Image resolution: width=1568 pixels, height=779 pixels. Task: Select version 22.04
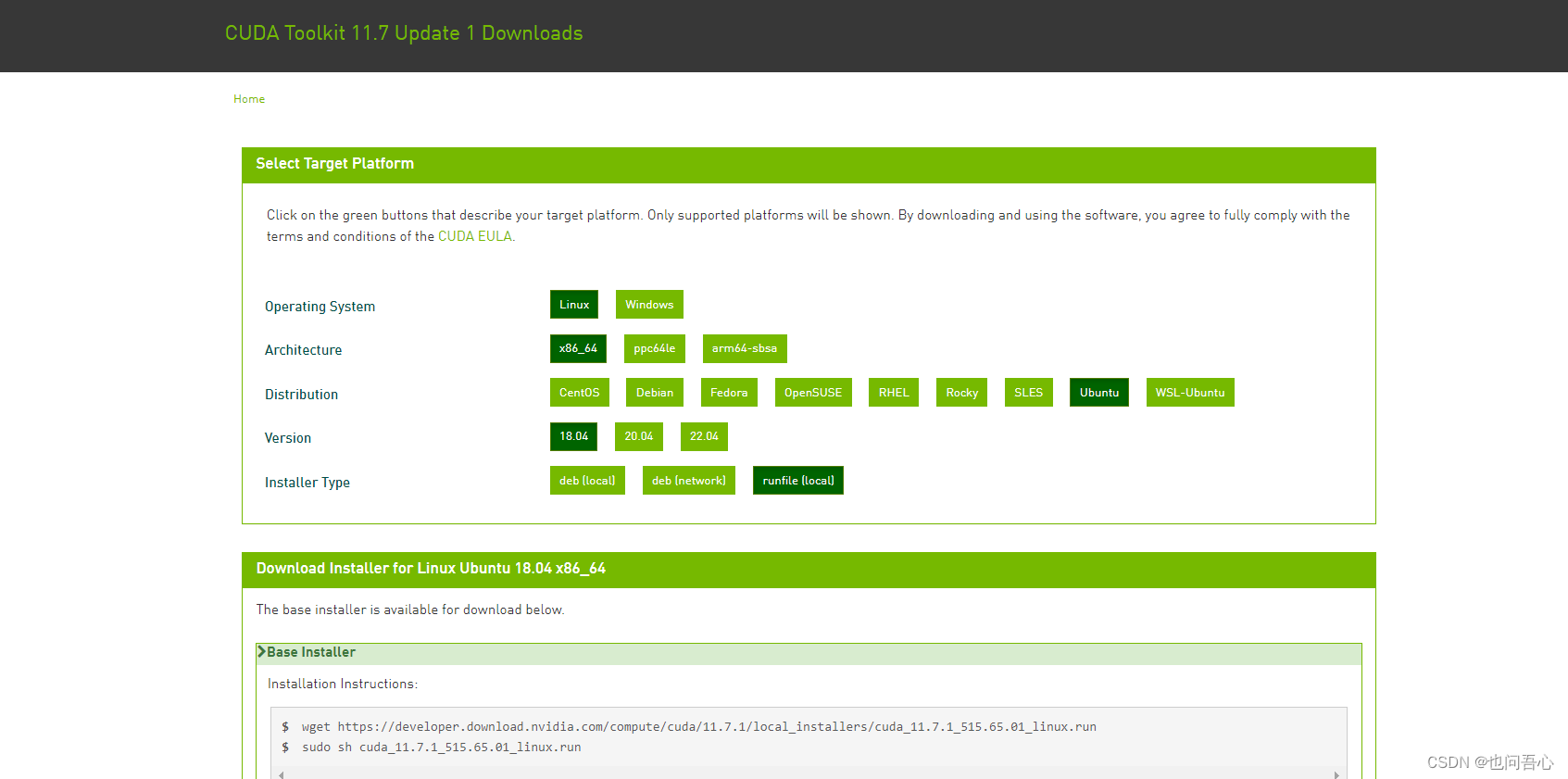(x=704, y=436)
